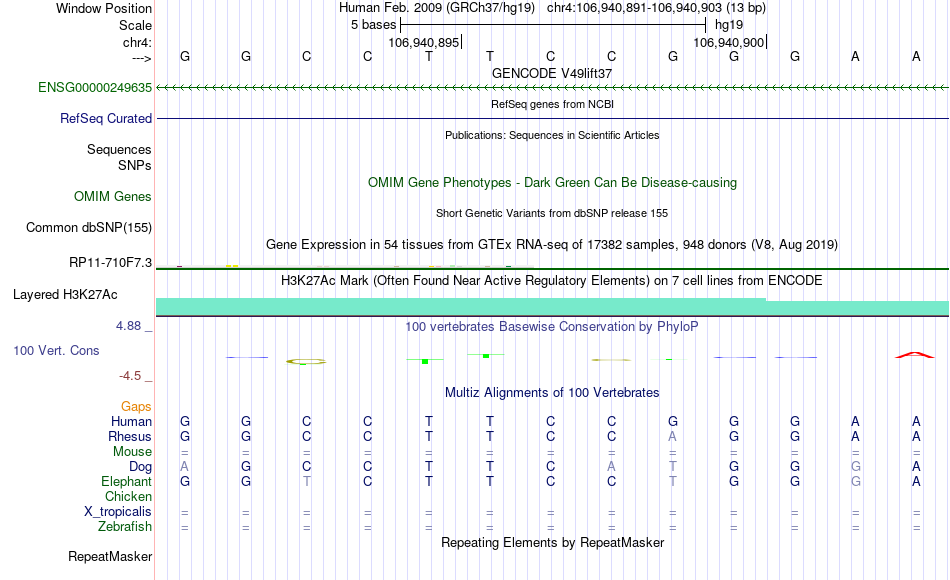Click the OMIM Gene Phenotypes track title
The image size is (950, 580).
click(x=552, y=182)
